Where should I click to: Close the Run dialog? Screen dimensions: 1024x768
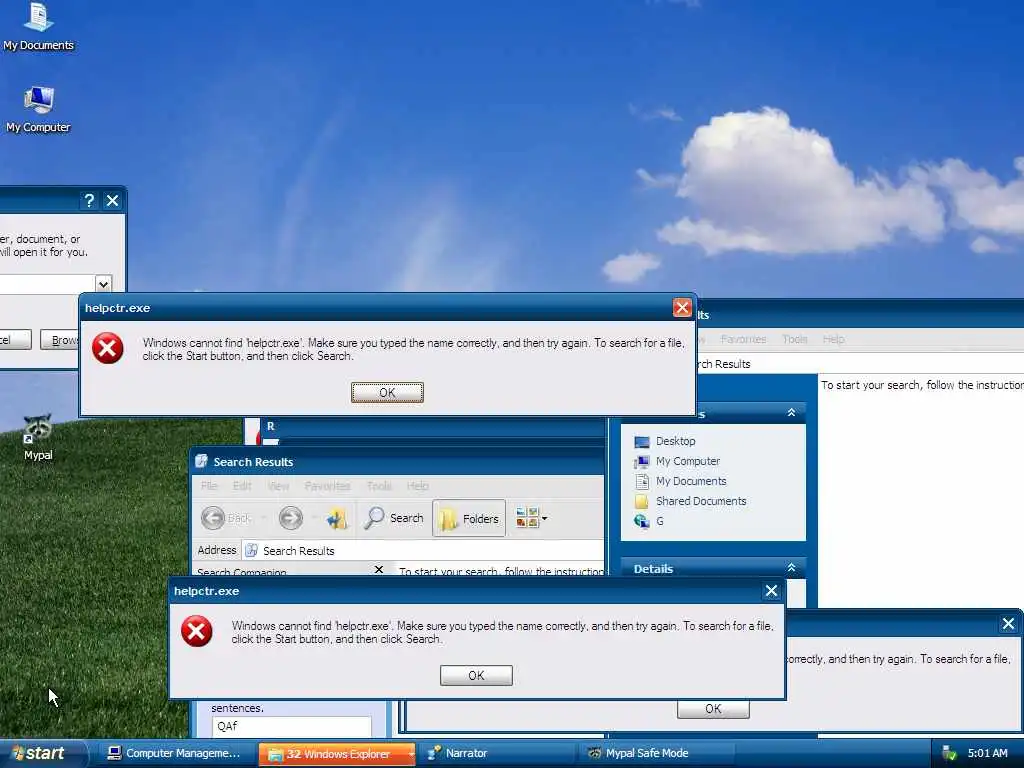pos(112,200)
